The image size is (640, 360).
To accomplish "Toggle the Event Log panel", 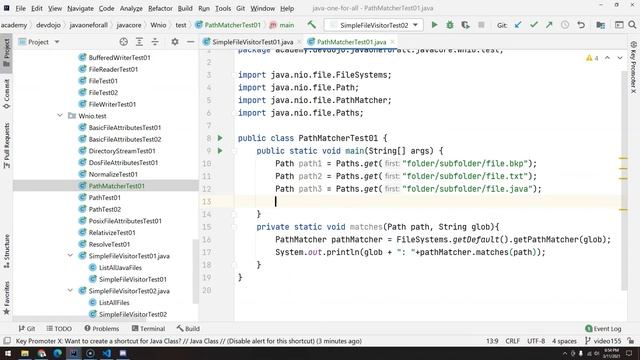I will point(603,328).
